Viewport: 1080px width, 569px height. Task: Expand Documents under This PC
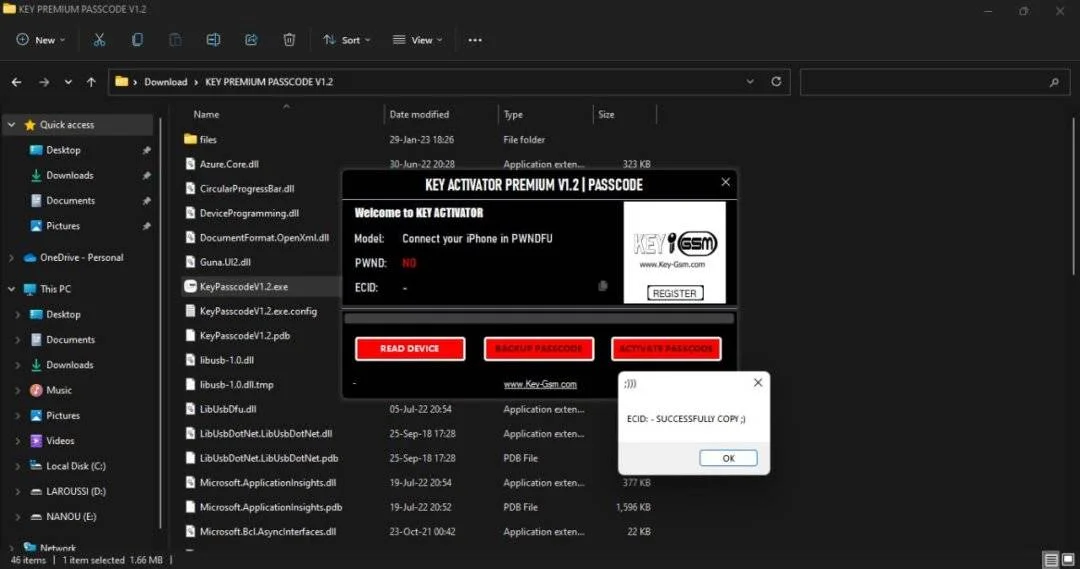click(x=18, y=340)
